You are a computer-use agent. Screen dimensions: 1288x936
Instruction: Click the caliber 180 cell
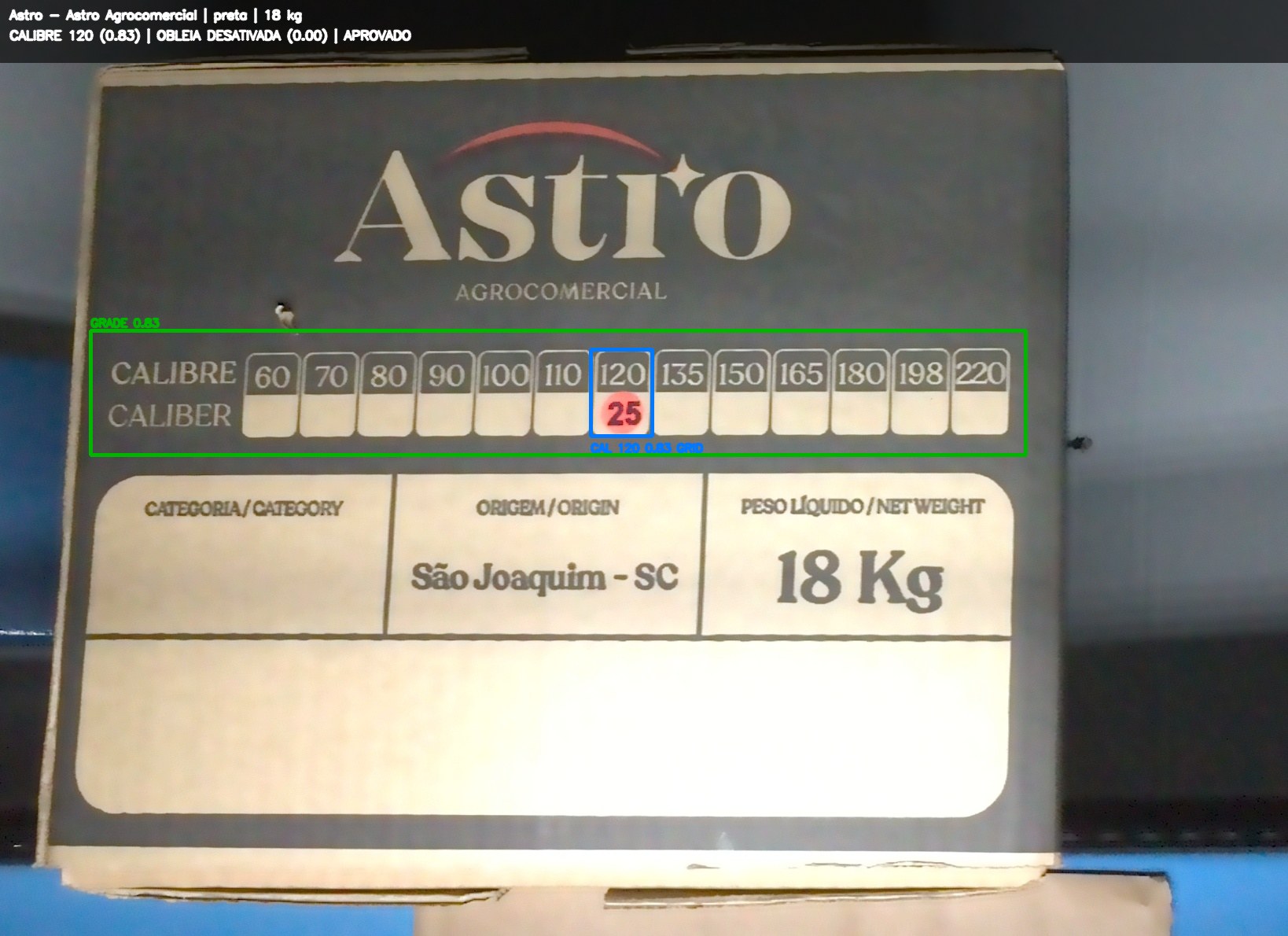[859, 392]
